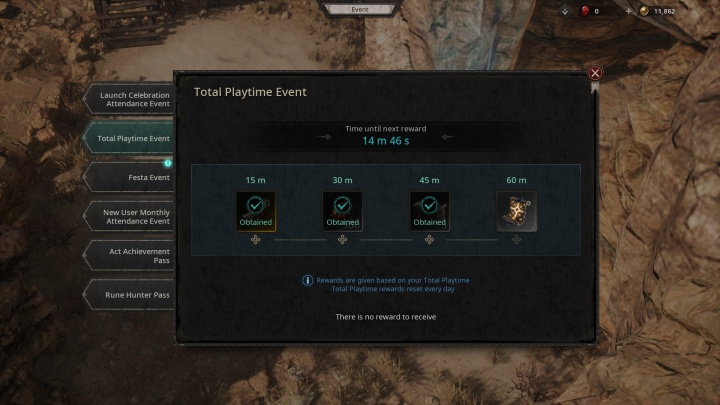Click the info icon near rewards note

307,280
